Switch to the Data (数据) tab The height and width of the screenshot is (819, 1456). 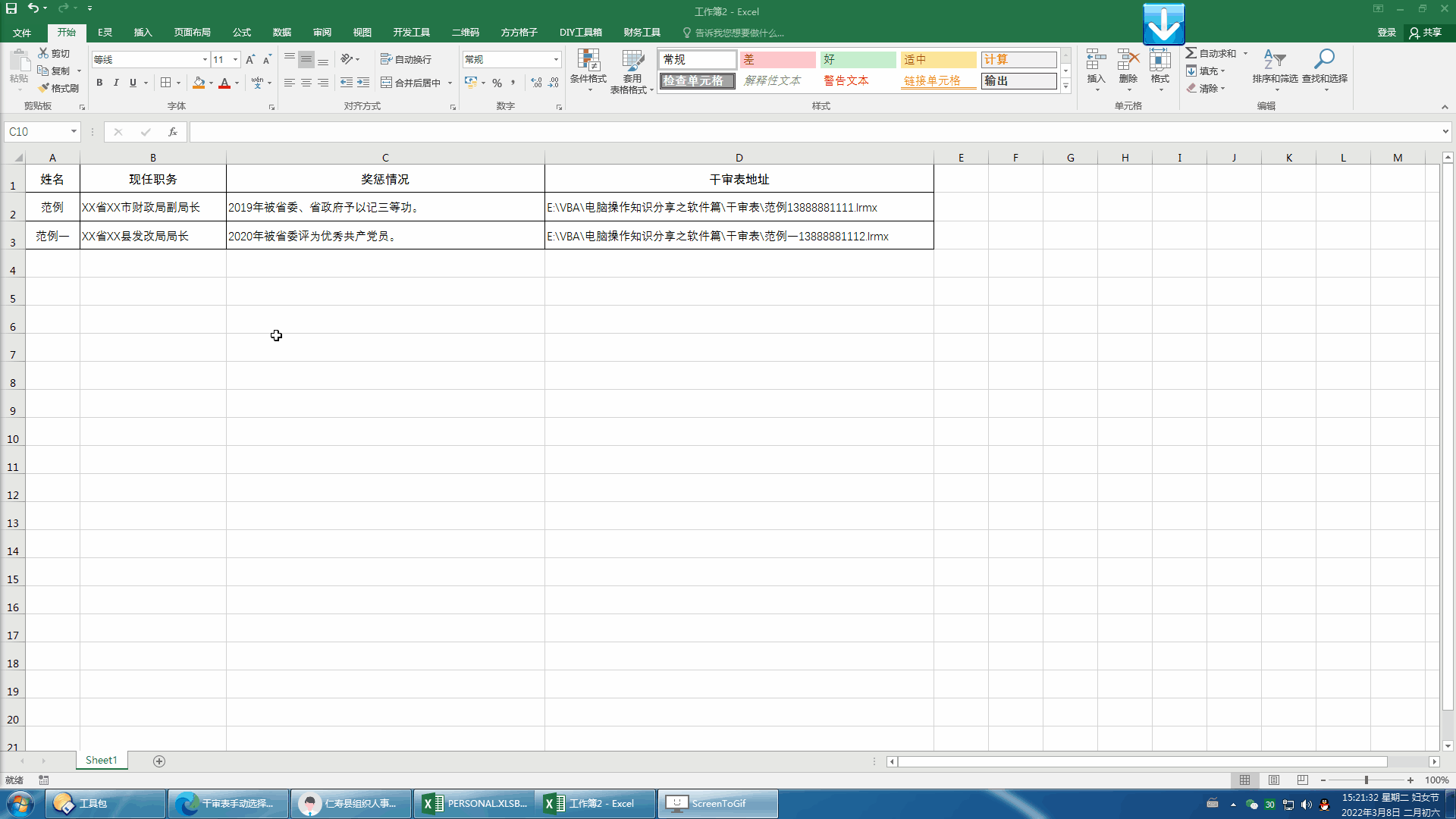[282, 33]
